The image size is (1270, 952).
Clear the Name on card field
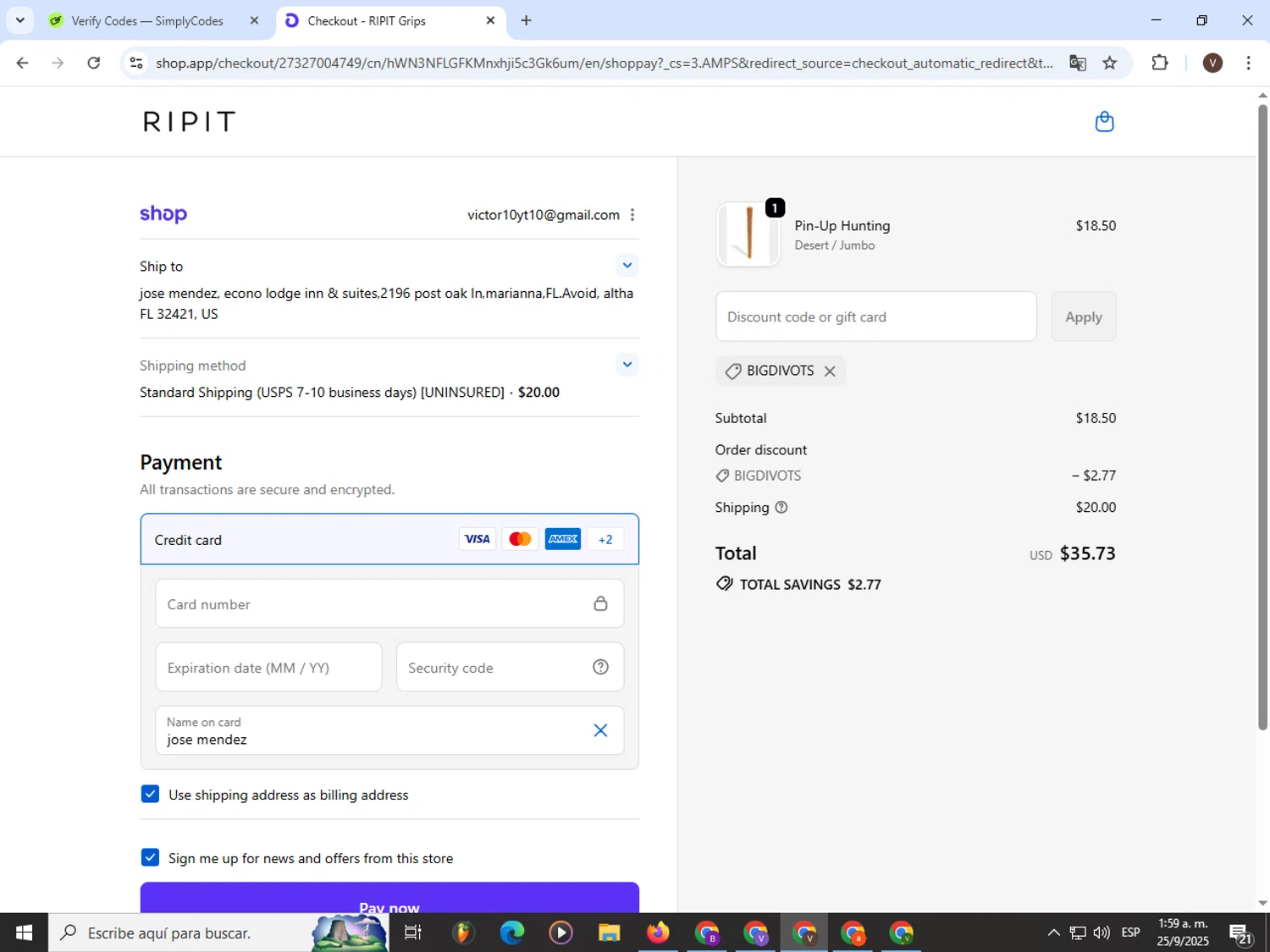coord(600,730)
